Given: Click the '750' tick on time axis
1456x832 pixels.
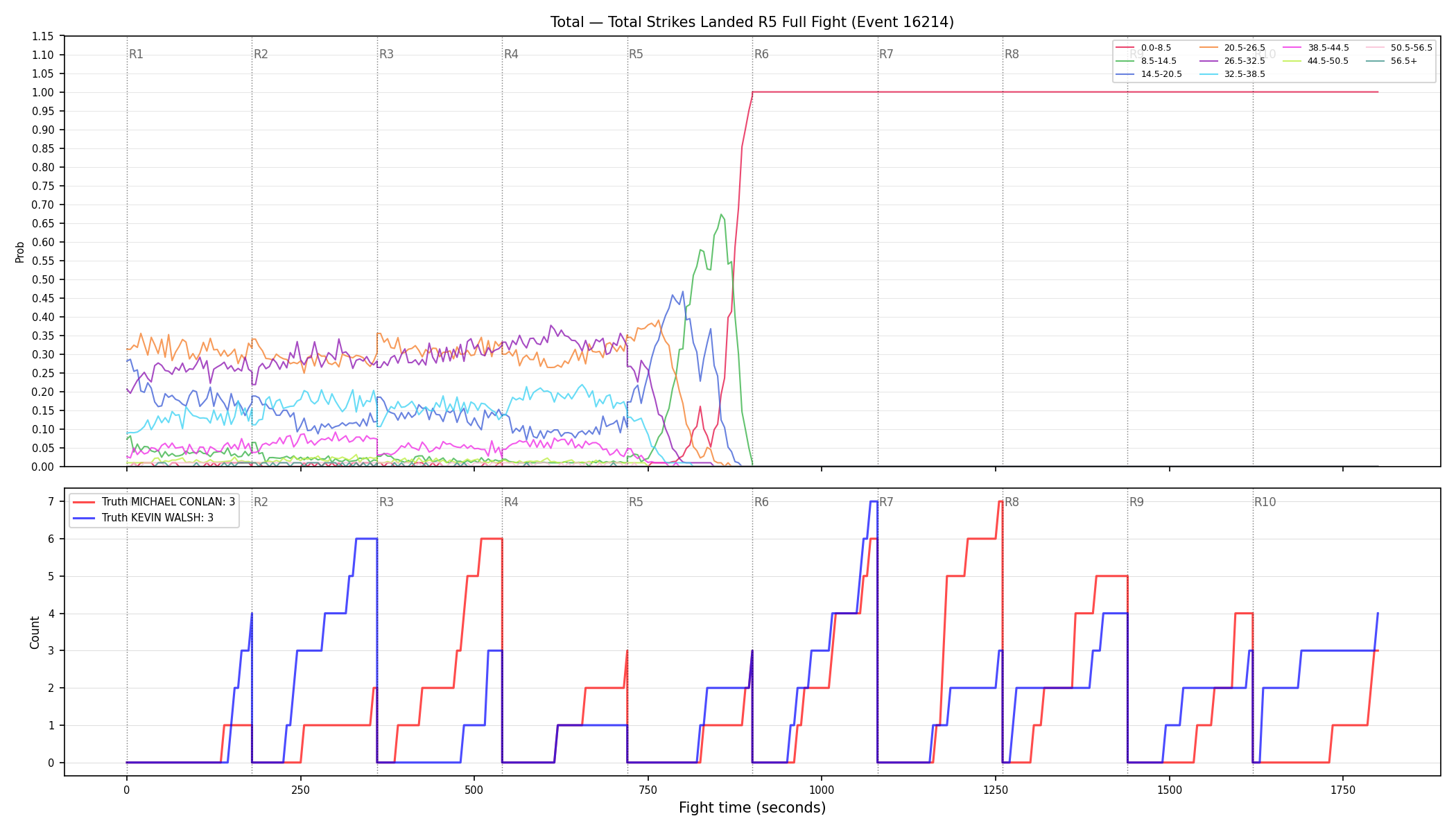Looking at the screenshot, I should coord(648,790).
